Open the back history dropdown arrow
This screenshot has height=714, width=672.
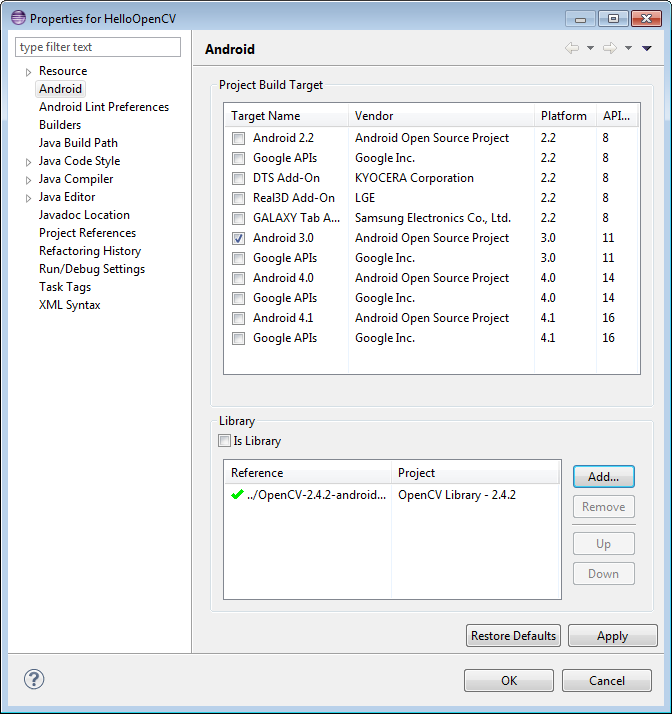(x=590, y=48)
